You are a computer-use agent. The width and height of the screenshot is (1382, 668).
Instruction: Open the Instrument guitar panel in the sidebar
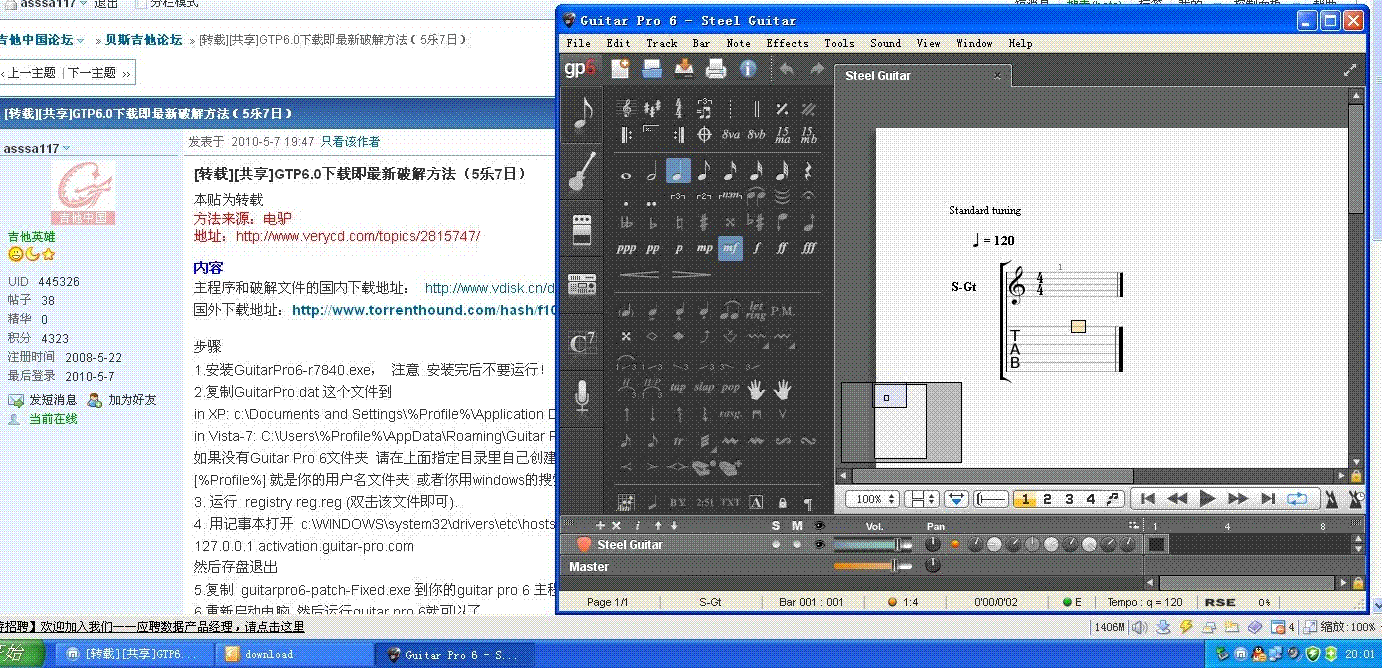pos(582,171)
